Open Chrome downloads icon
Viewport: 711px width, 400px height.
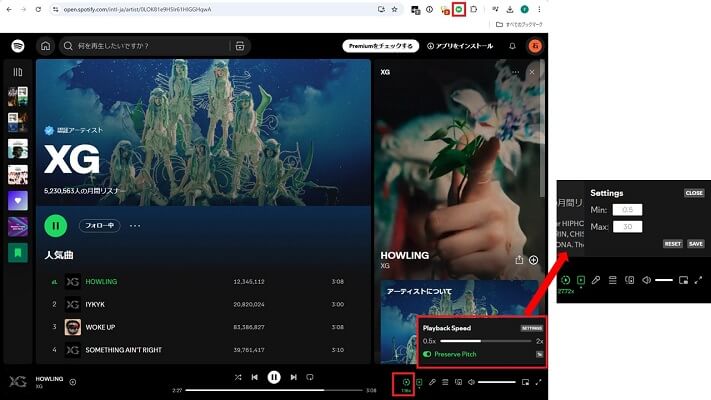[510, 9]
